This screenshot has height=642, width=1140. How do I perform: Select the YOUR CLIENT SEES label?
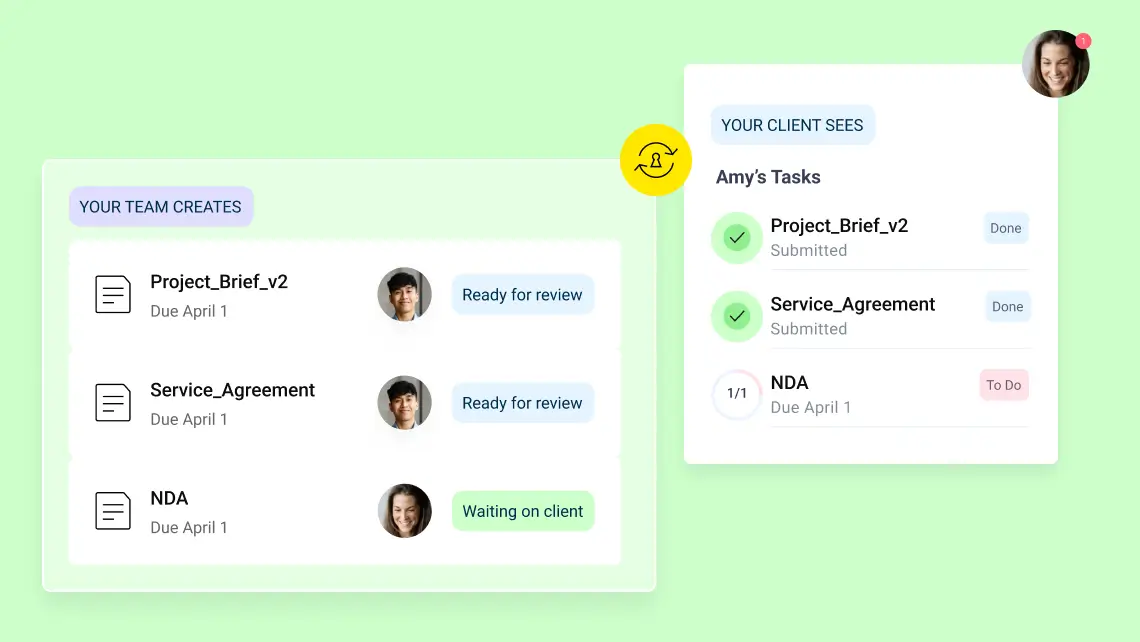pyautogui.click(x=792, y=125)
